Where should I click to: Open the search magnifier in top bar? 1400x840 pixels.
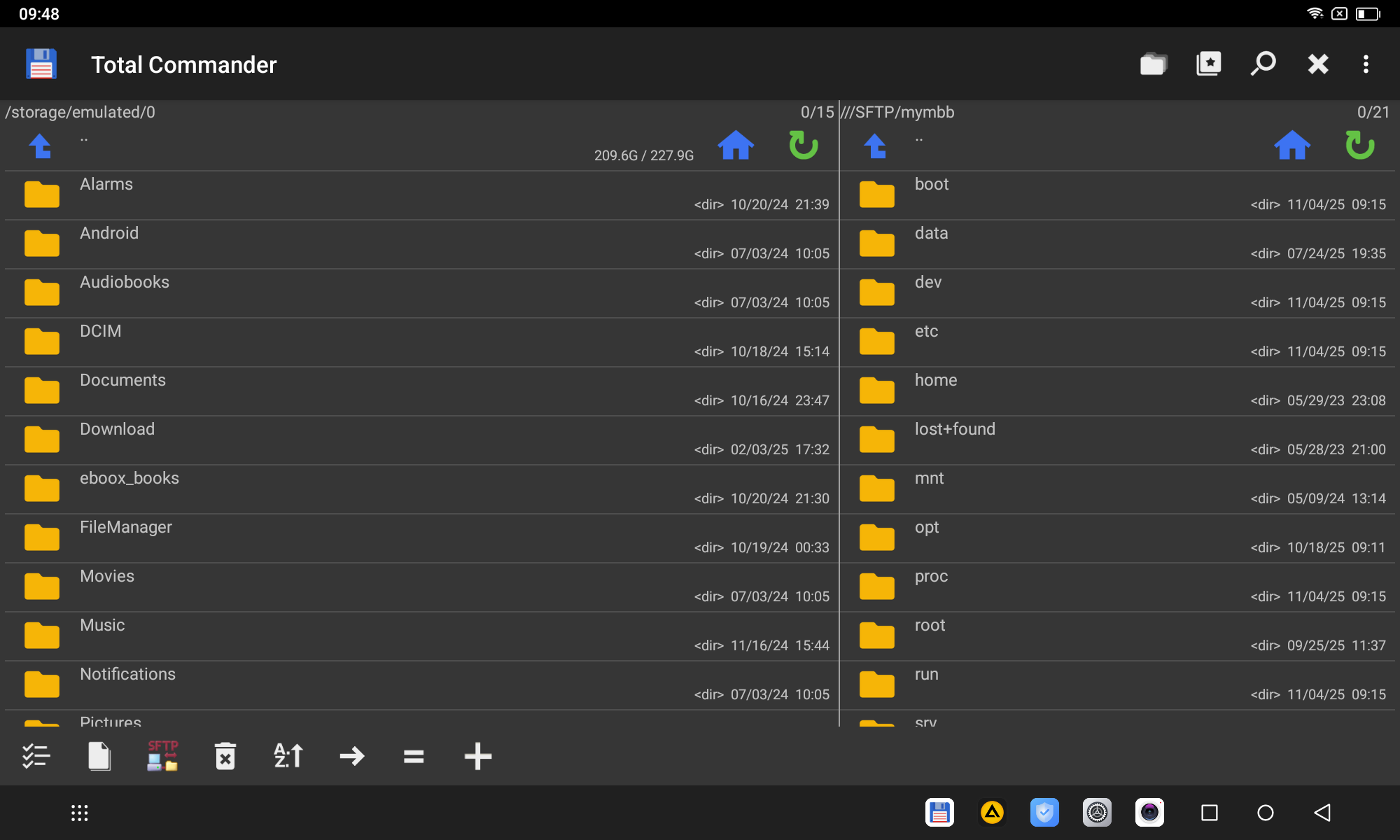[x=1263, y=64]
